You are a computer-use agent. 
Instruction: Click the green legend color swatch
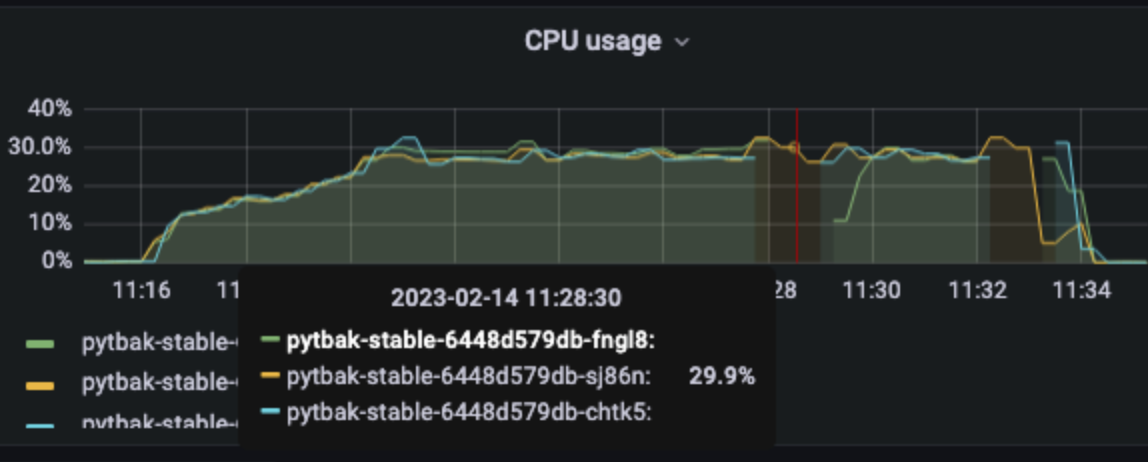tap(40, 343)
